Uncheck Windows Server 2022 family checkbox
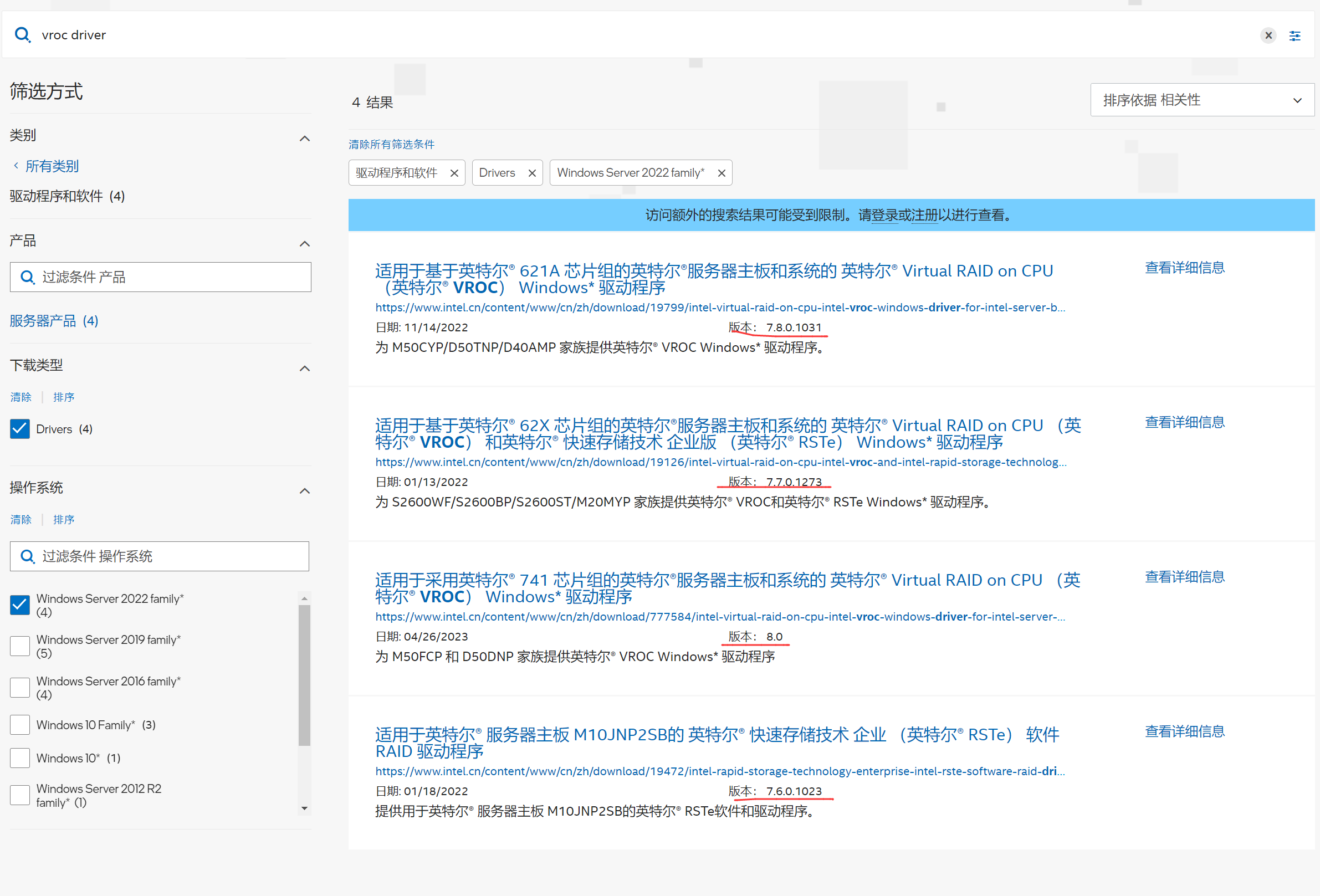This screenshot has height=896, width=1320. tap(20, 605)
